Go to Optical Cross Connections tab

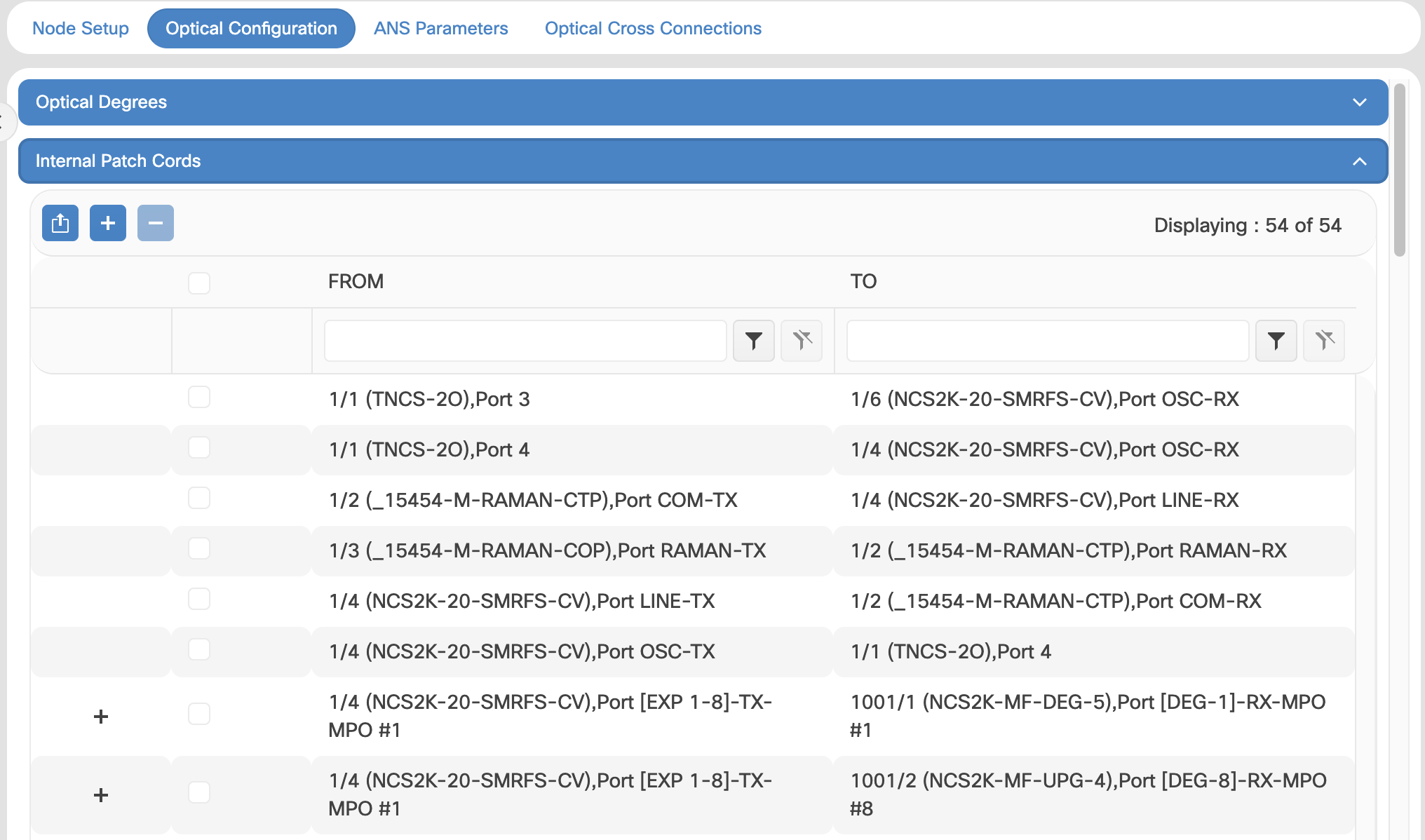[653, 29]
